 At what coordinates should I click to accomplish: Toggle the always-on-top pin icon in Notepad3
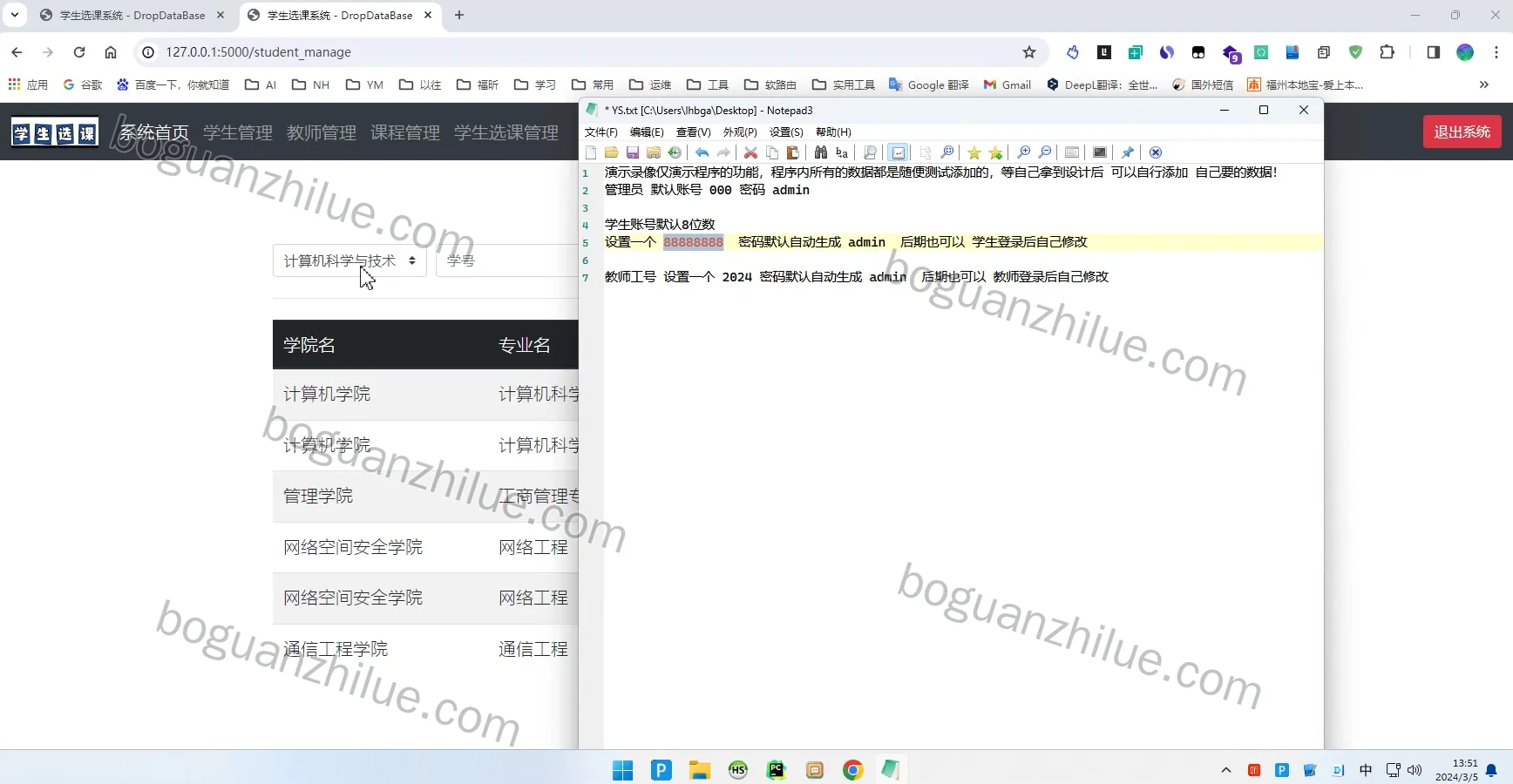pyautogui.click(x=1128, y=152)
